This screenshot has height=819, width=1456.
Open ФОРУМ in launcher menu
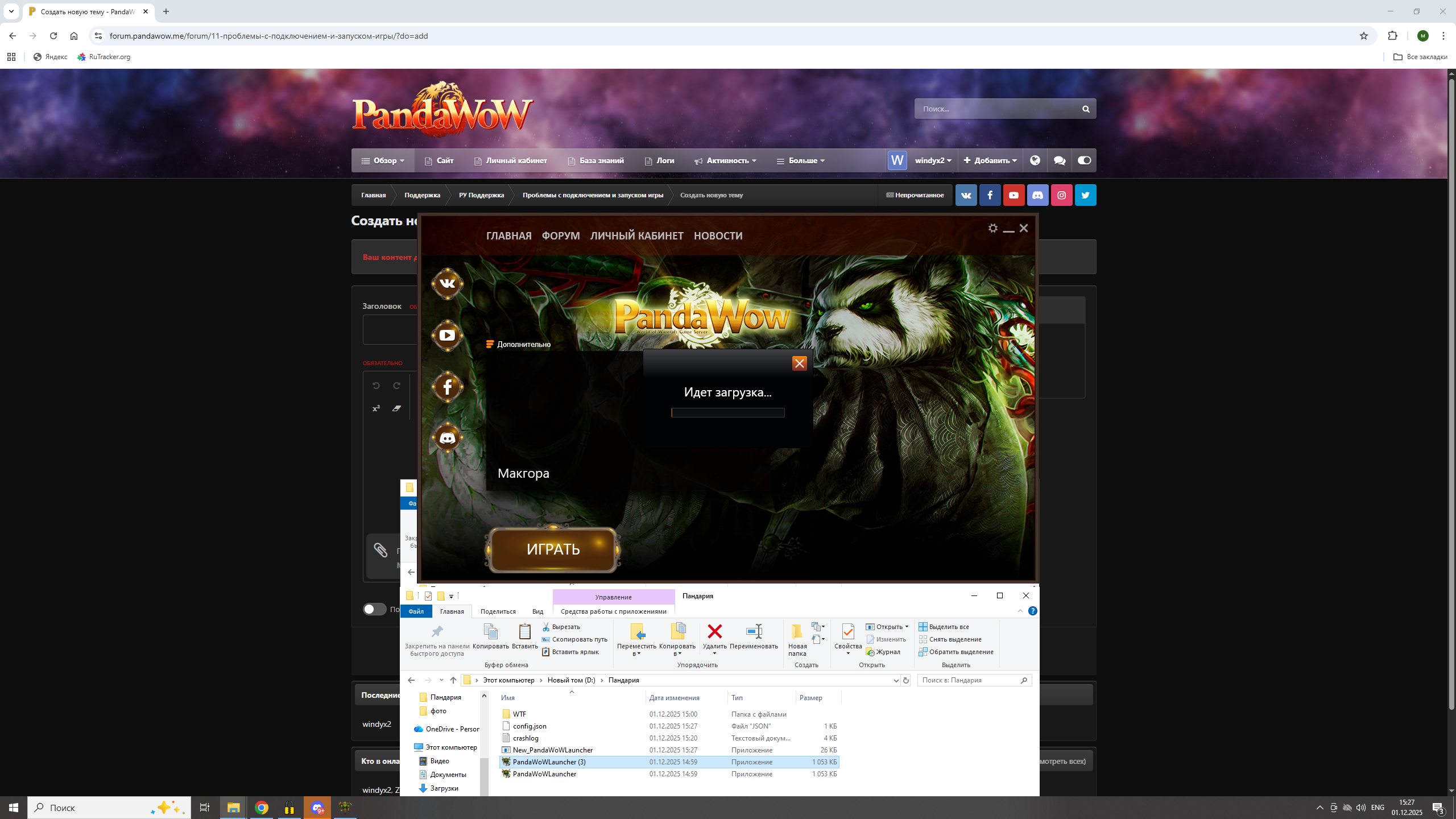[560, 235]
